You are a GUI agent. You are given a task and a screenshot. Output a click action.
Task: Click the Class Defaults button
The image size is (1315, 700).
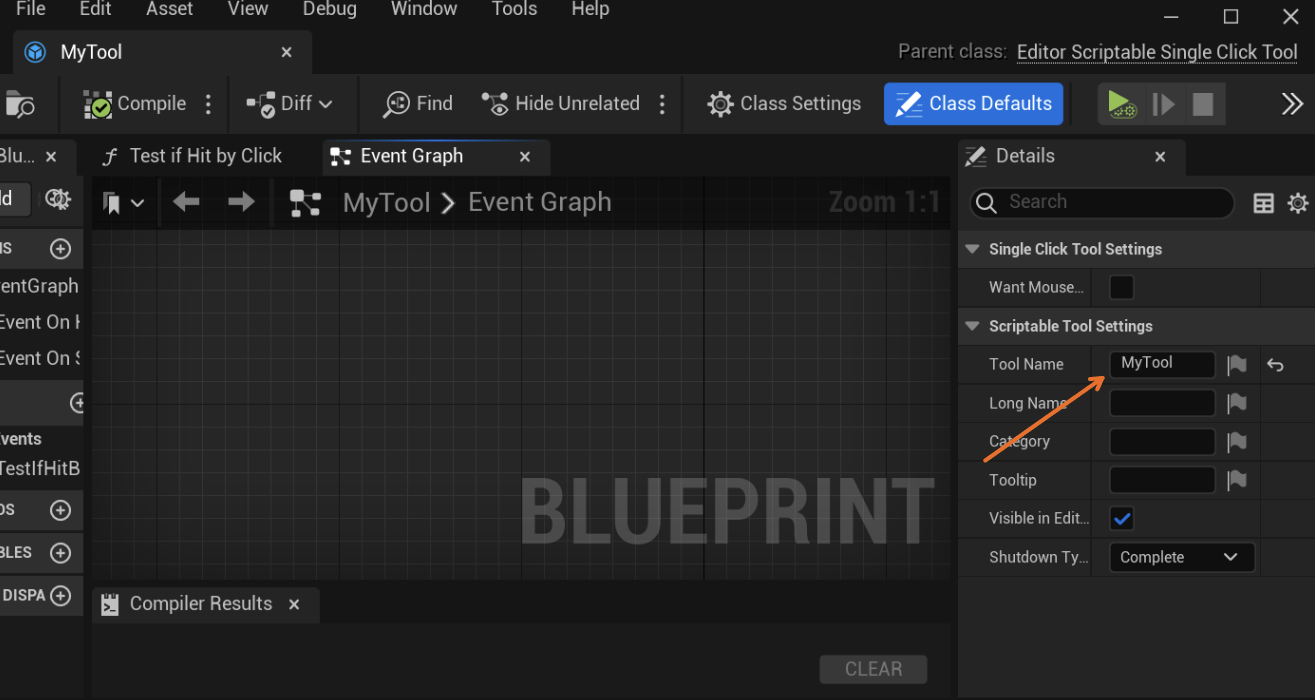[x=973, y=104]
